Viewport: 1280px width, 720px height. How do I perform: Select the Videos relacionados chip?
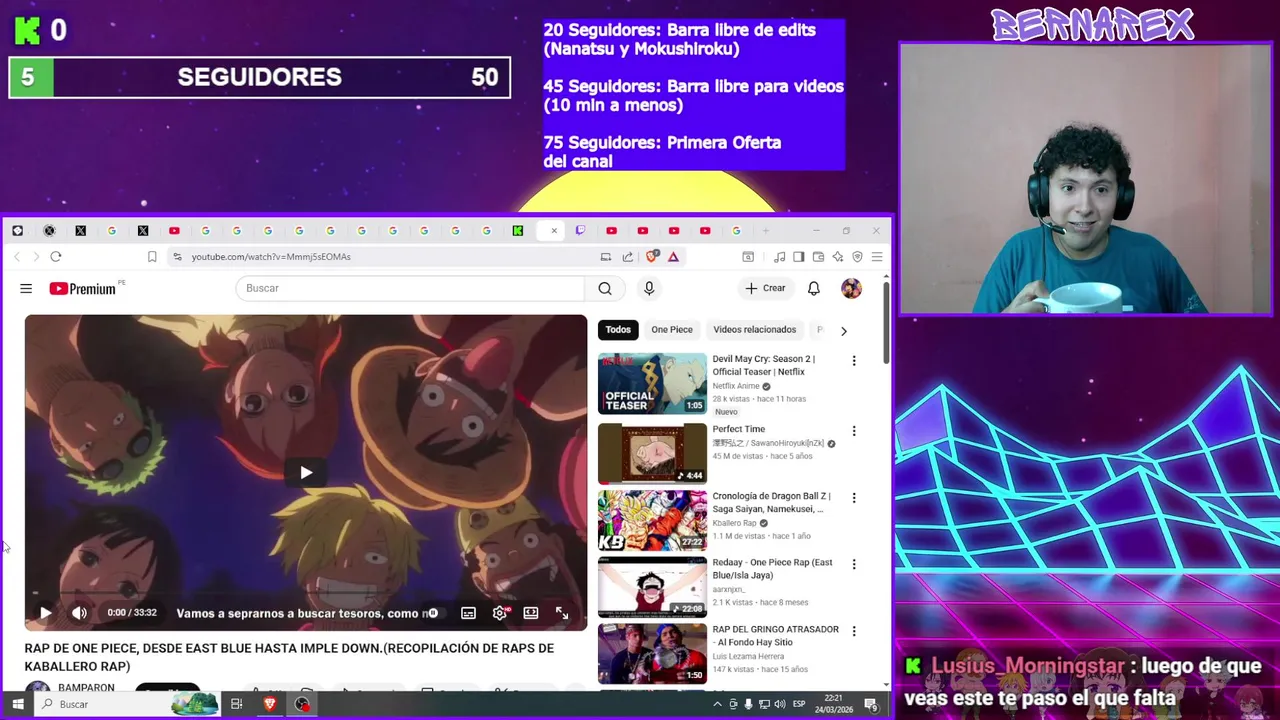755,330
